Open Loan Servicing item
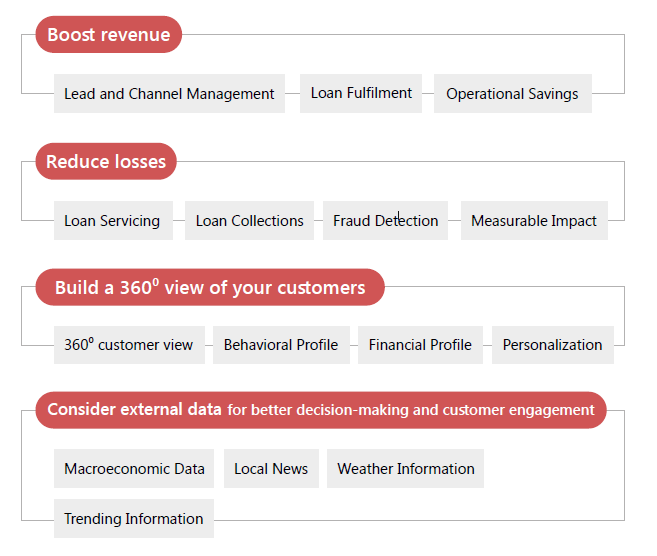 113,220
